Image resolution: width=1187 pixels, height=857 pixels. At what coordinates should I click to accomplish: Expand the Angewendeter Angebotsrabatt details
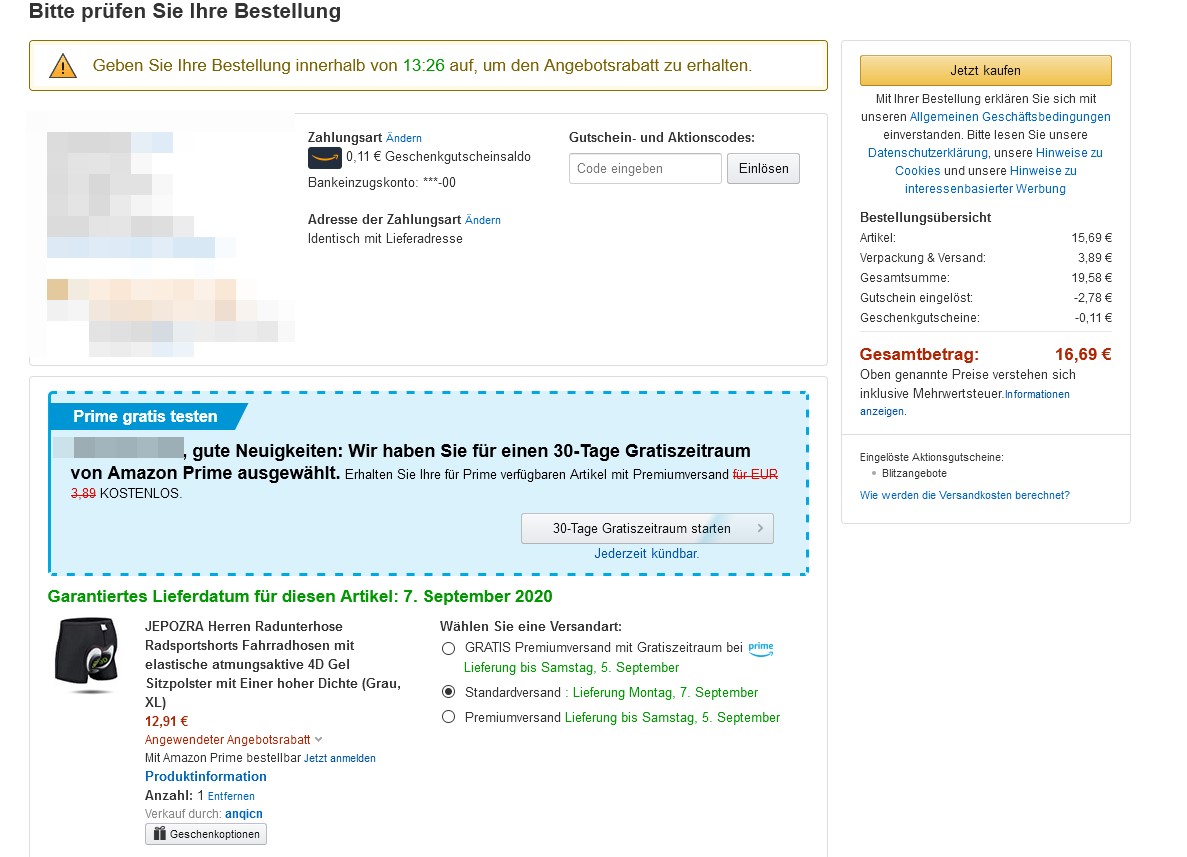coord(318,740)
